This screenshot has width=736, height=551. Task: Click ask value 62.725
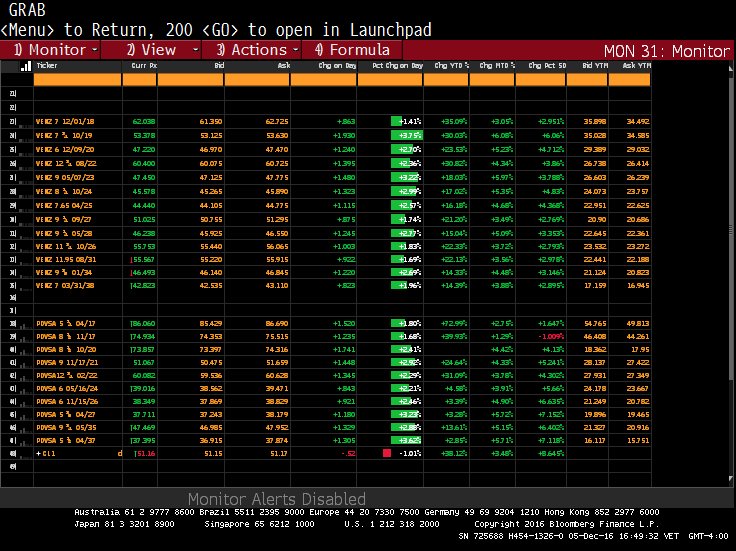(277, 122)
